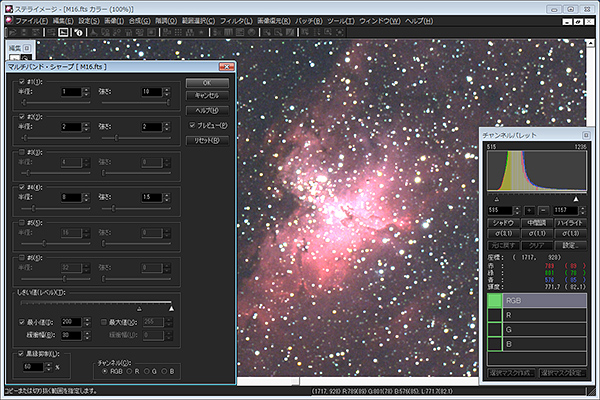Click the 最小値 200 spinner arrows
The width and height of the screenshot is (600, 400).
click(87, 322)
